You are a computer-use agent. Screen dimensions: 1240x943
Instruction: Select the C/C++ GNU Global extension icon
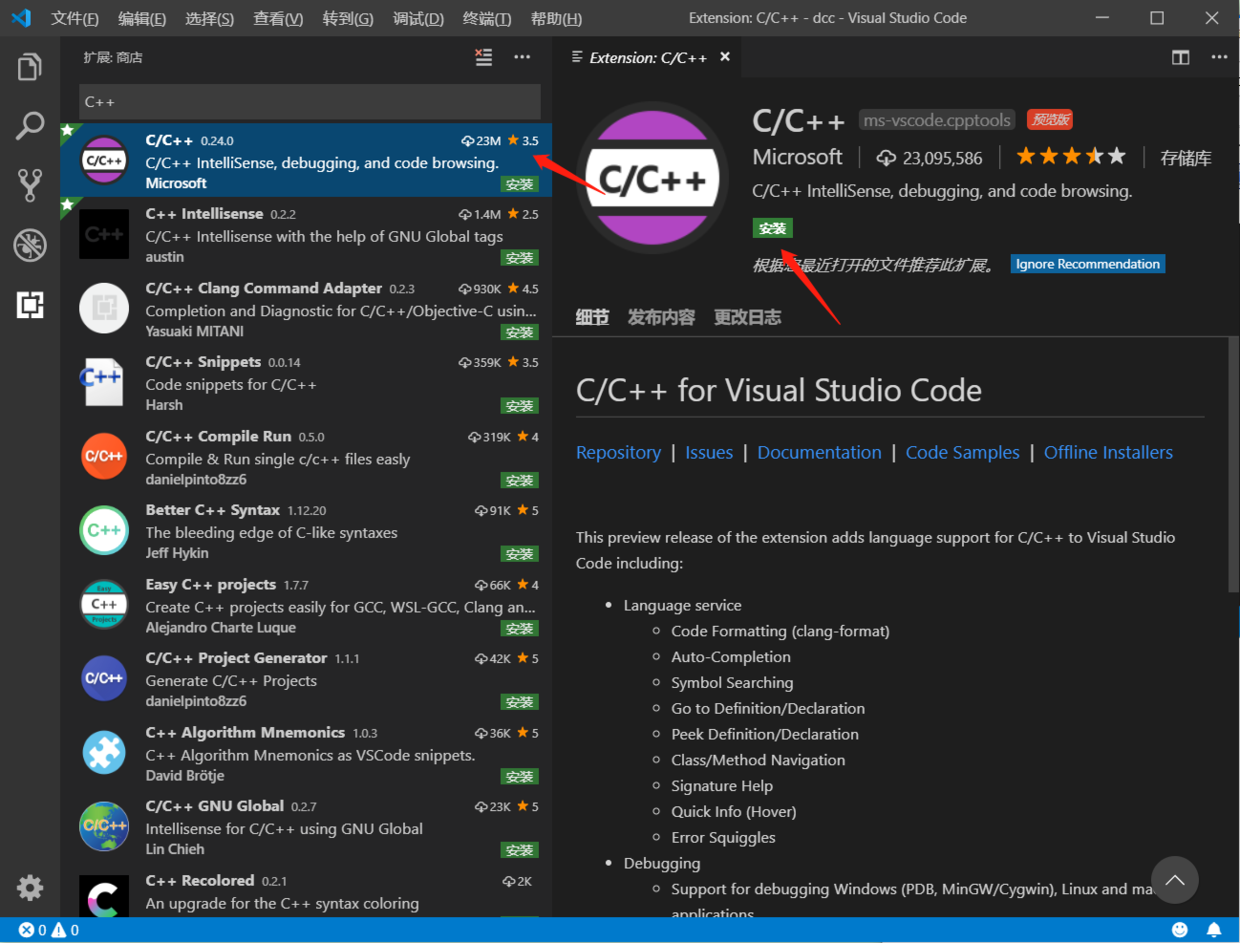[x=104, y=826]
